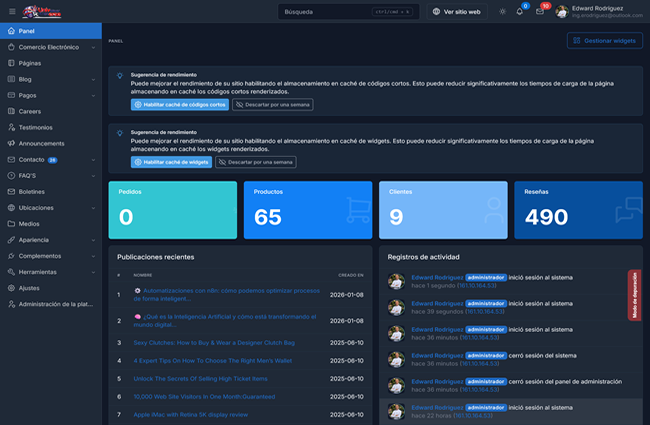This screenshot has height=425, width=650.
Task: Expand Comercio Electrónico chevron
Action: [x=93, y=47]
